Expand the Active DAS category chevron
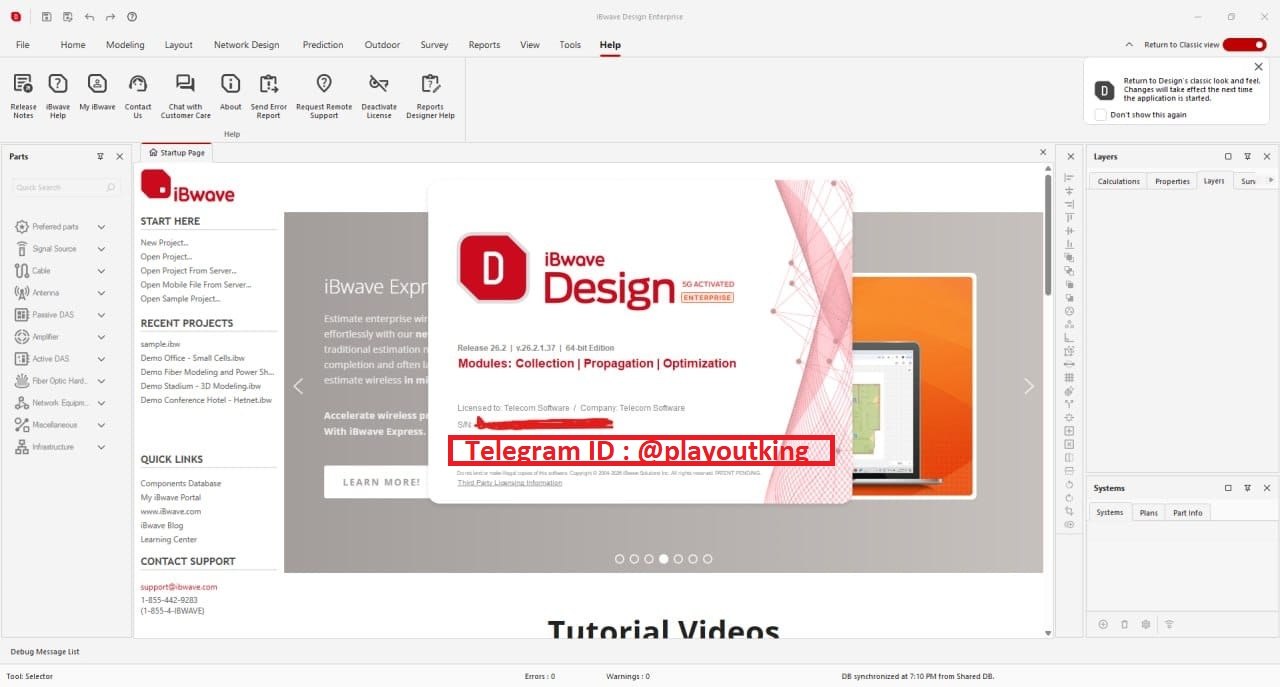Image resolution: width=1280 pixels, height=687 pixels. pyautogui.click(x=101, y=359)
